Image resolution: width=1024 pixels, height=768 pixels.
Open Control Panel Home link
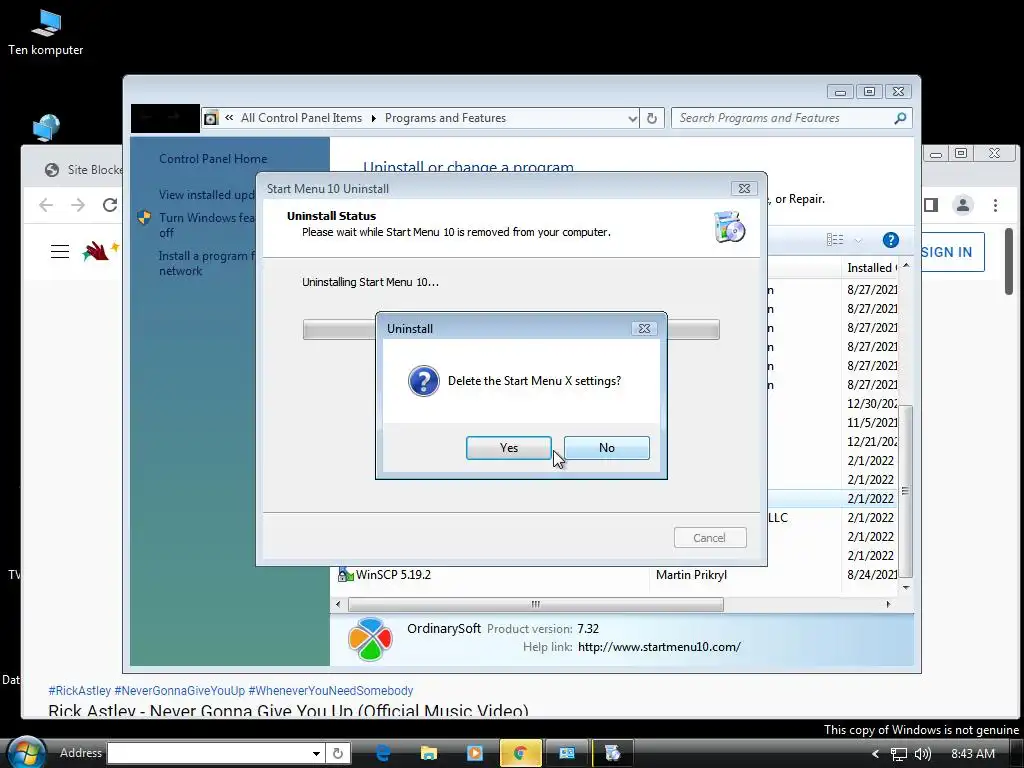pyautogui.click(x=213, y=159)
